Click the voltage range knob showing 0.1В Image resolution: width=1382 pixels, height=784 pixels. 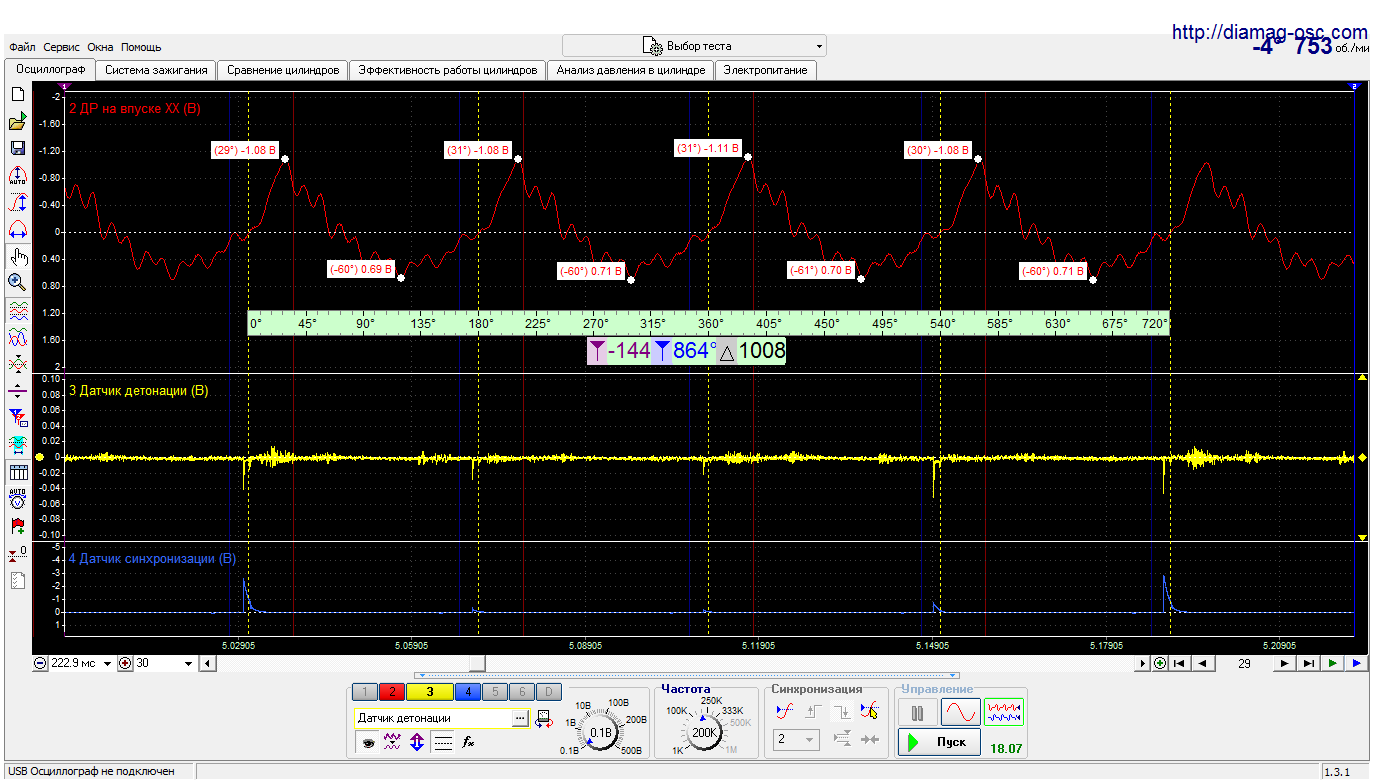[x=601, y=732]
